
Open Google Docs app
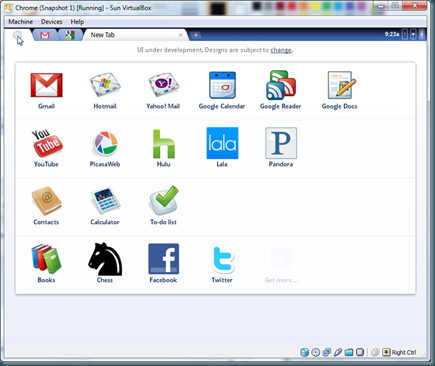(341, 85)
